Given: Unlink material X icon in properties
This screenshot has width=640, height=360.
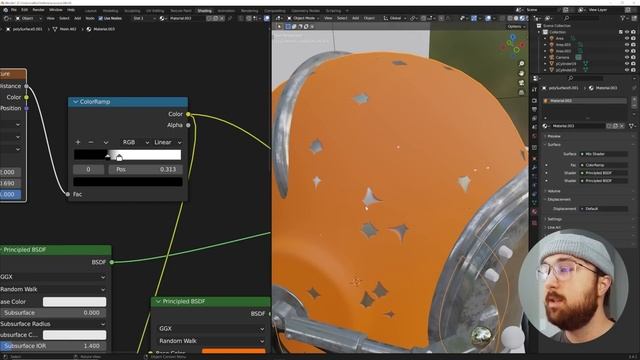Looking at the screenshot, I should (x=622, y=126).
